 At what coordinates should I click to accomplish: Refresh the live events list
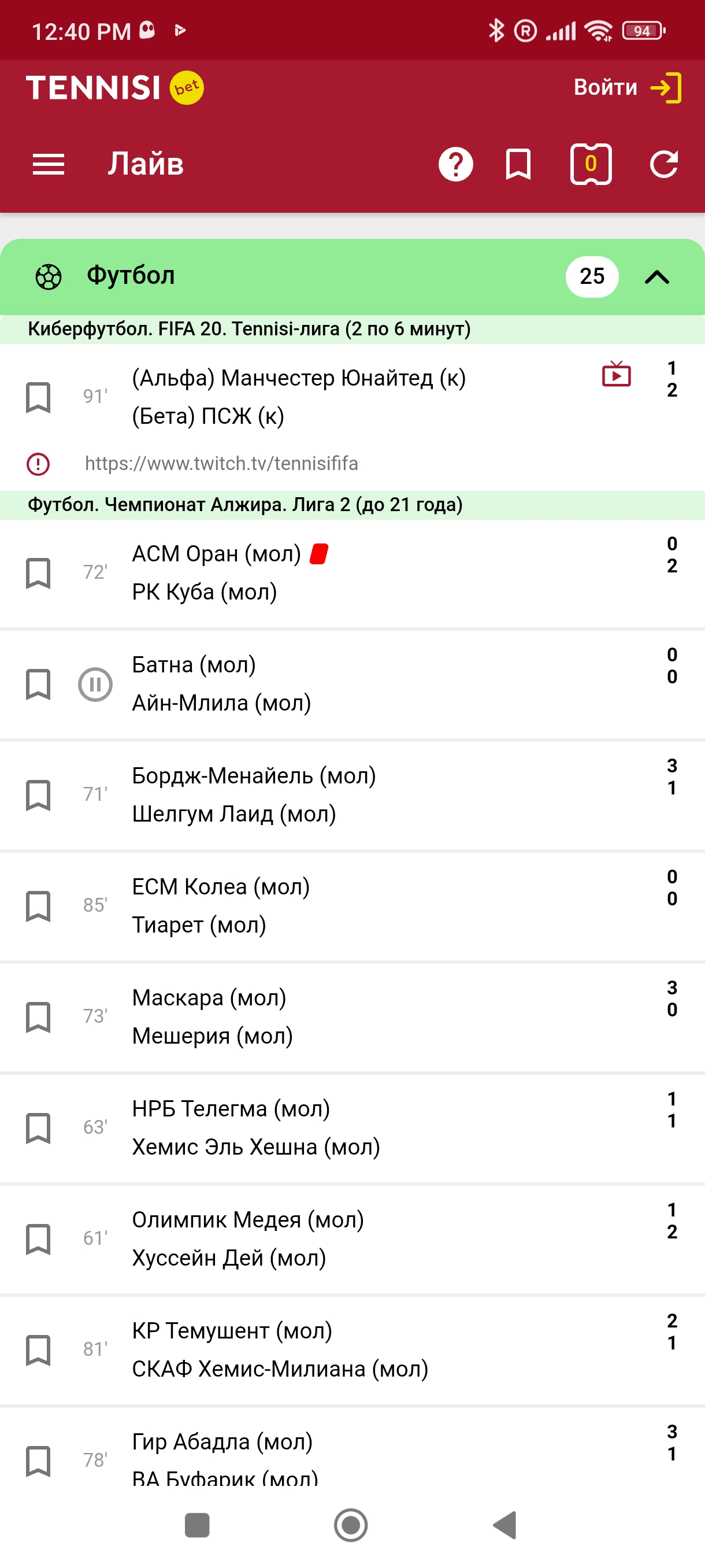[x=663, y=164]
